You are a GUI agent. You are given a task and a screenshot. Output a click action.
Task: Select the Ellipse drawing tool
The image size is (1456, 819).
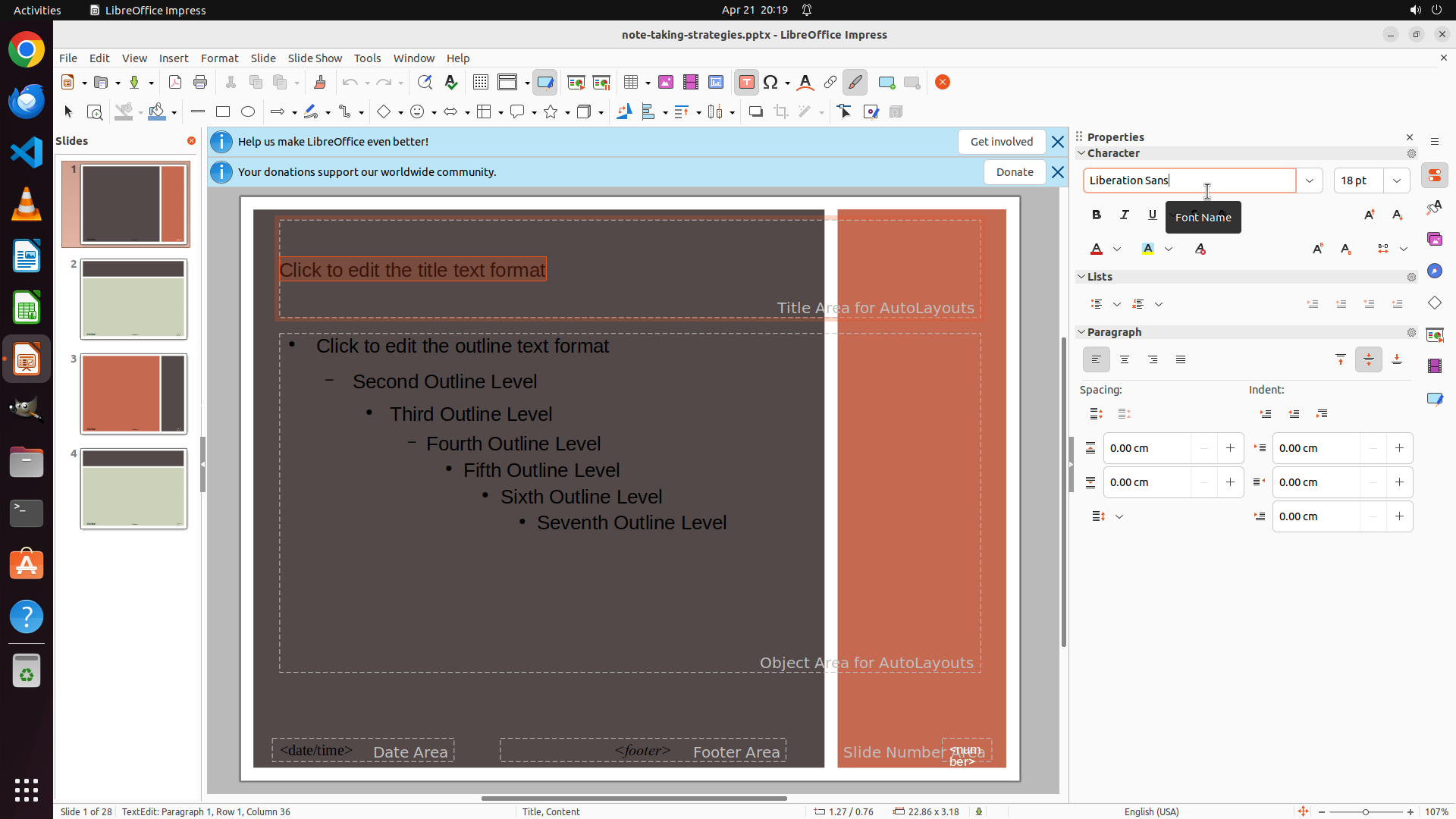(248, 112)
